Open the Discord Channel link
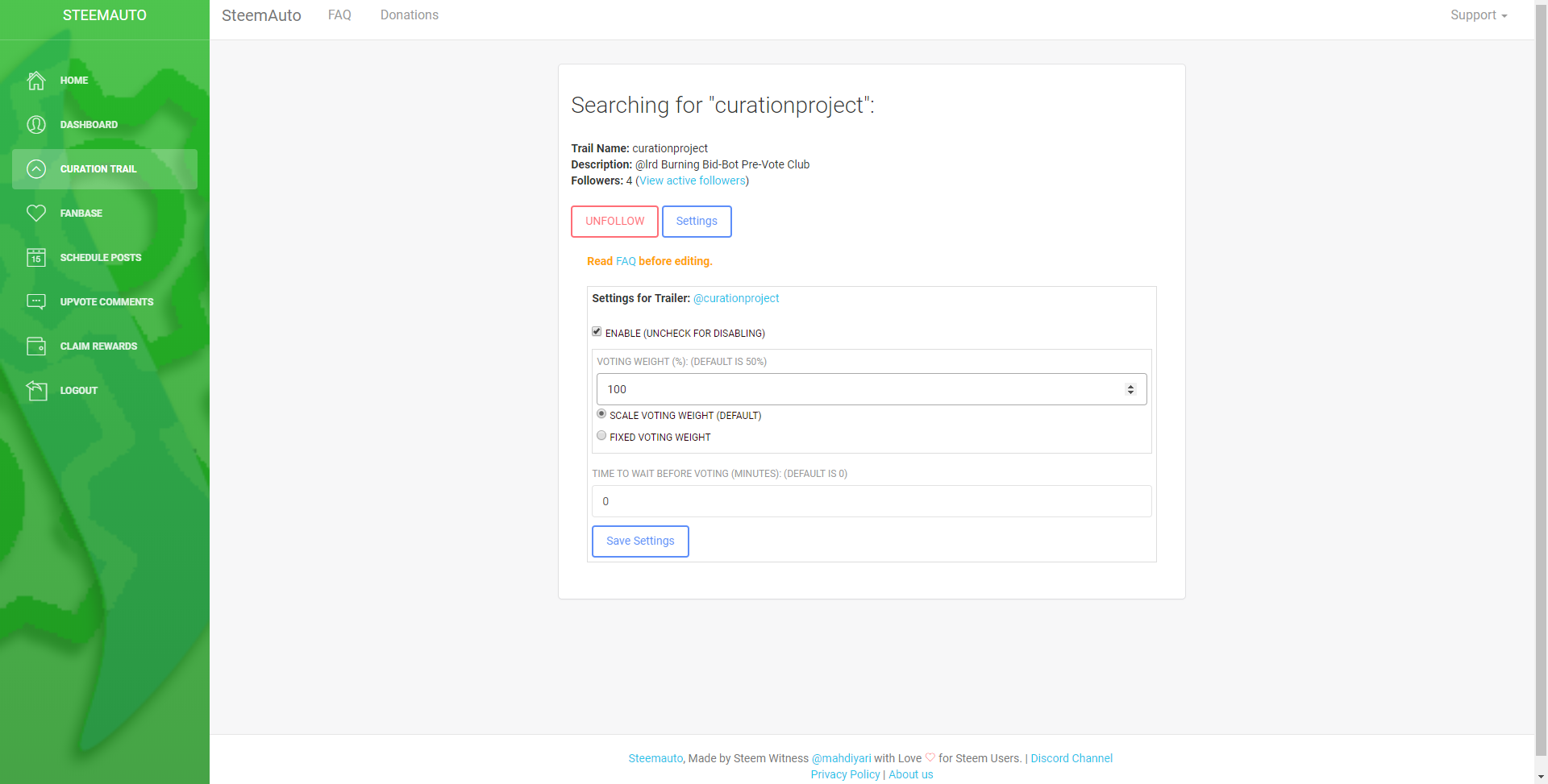This screenshot has height=784, width=1548. pyautogui.click(x=1072, y=758)
